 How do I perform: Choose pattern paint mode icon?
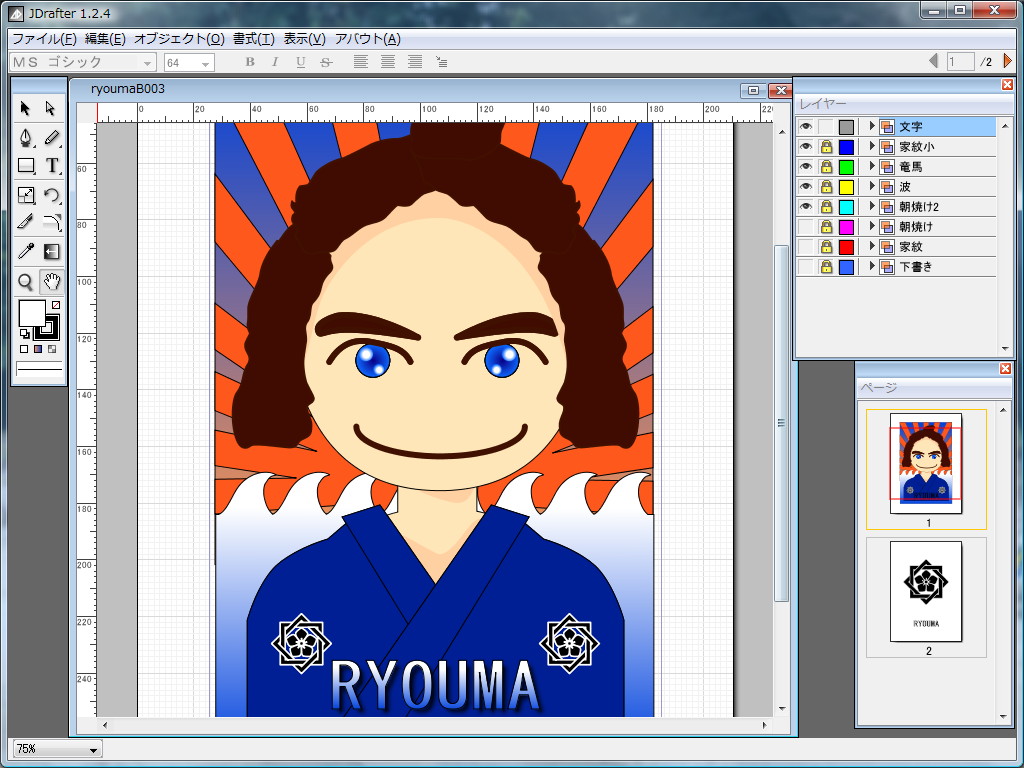coord(52,349)
